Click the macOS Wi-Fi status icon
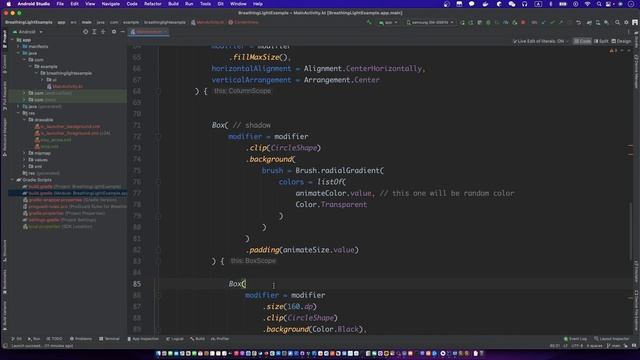 (x=587, y=4)
